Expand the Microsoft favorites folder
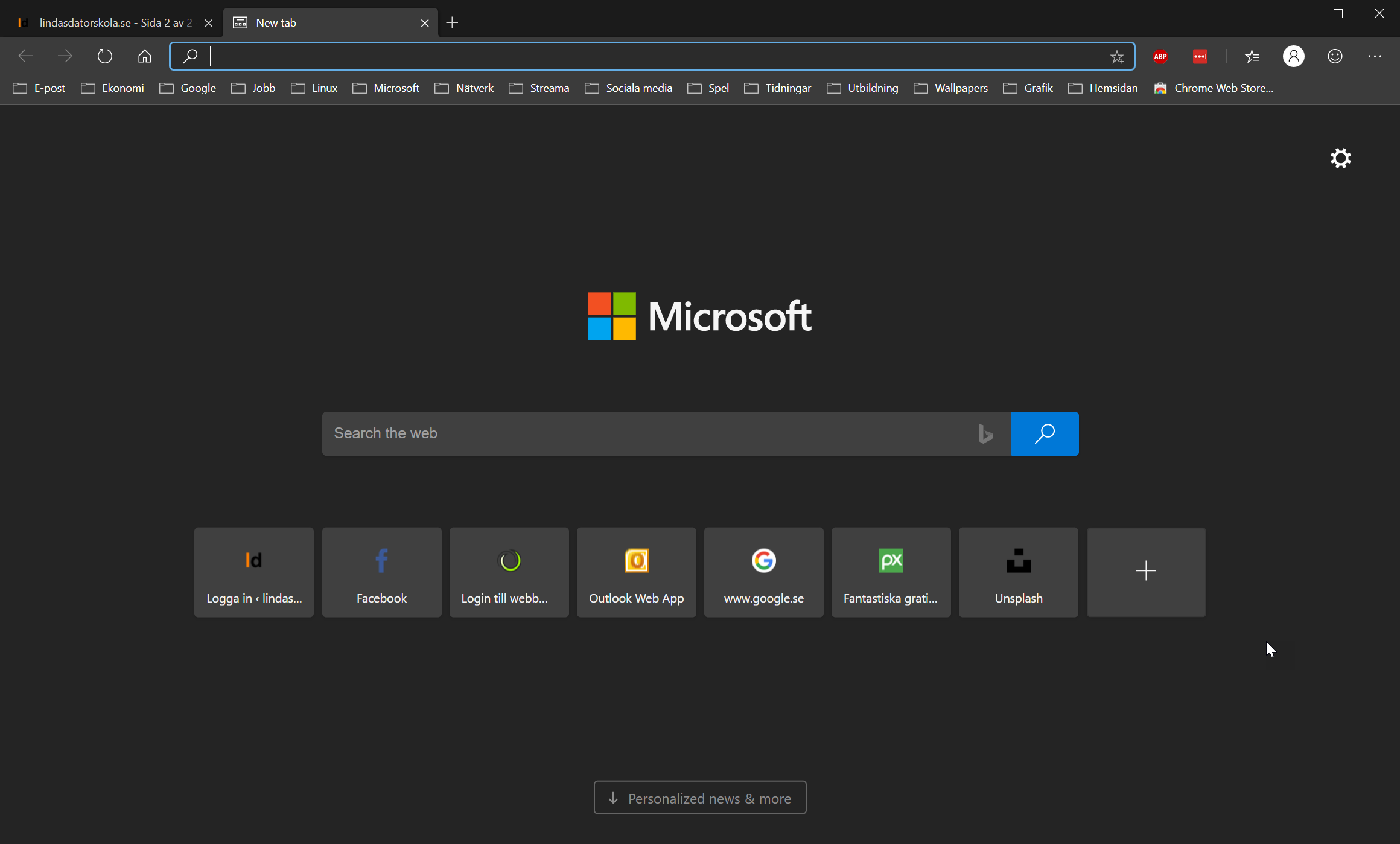This screenshot has height=844, width=1400. pos(386,88)
